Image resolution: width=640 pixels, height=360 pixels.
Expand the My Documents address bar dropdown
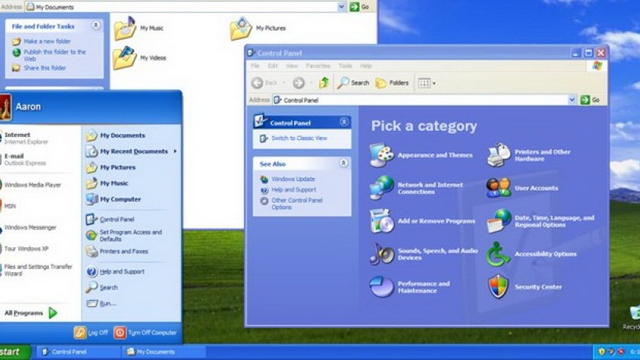[341, 7]
